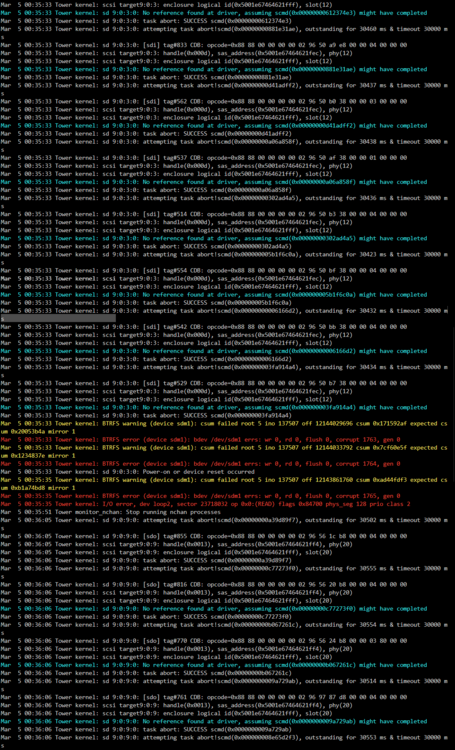
Task: Click the BTRFS warning line with offset 12144033792
Action: coord(224,452)
